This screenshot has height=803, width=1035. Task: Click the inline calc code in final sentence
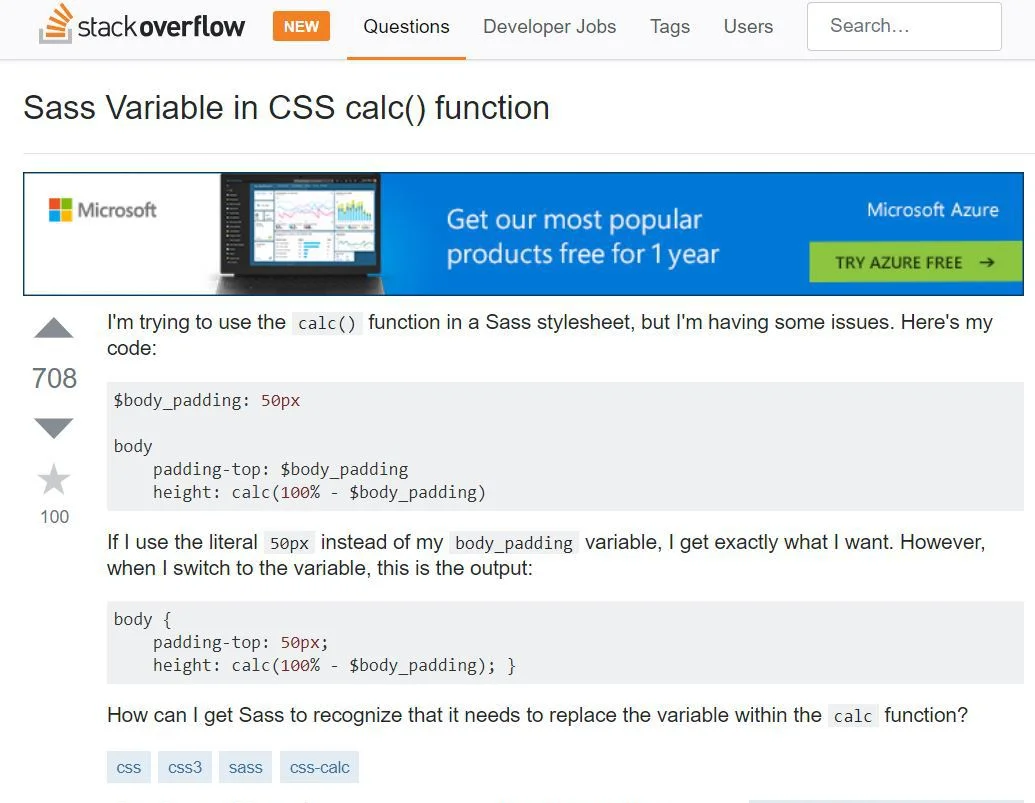(853, 716)
